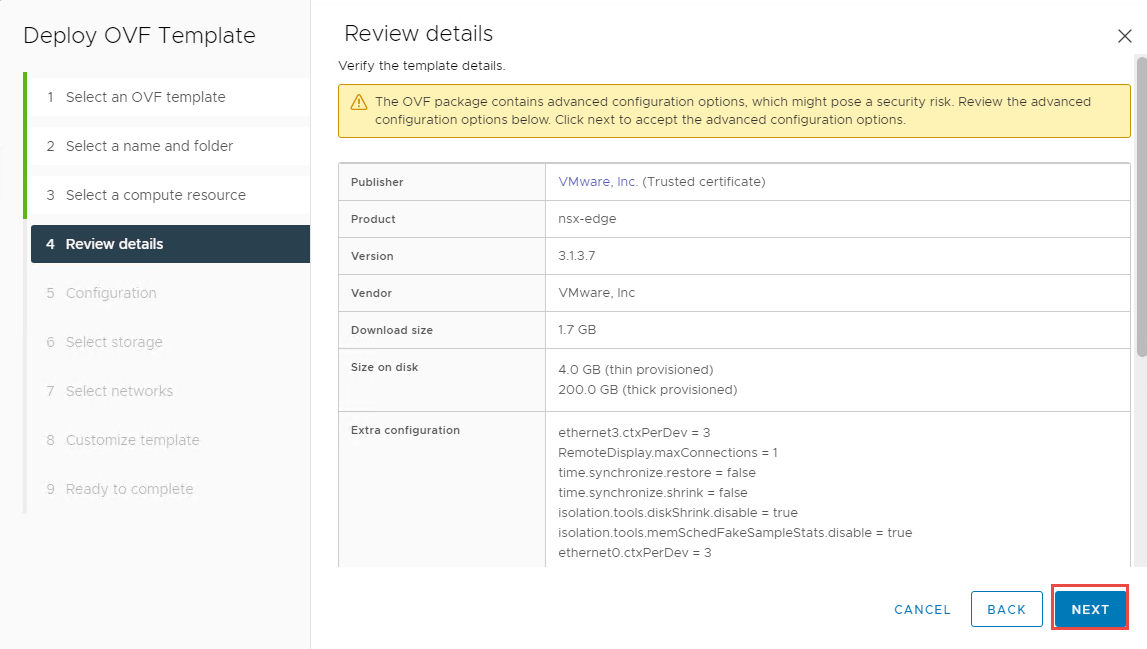Viewport: 1147px width, 649px height.
Task: Return to step 3 Select a compute resource
Action: coord(155,195)
